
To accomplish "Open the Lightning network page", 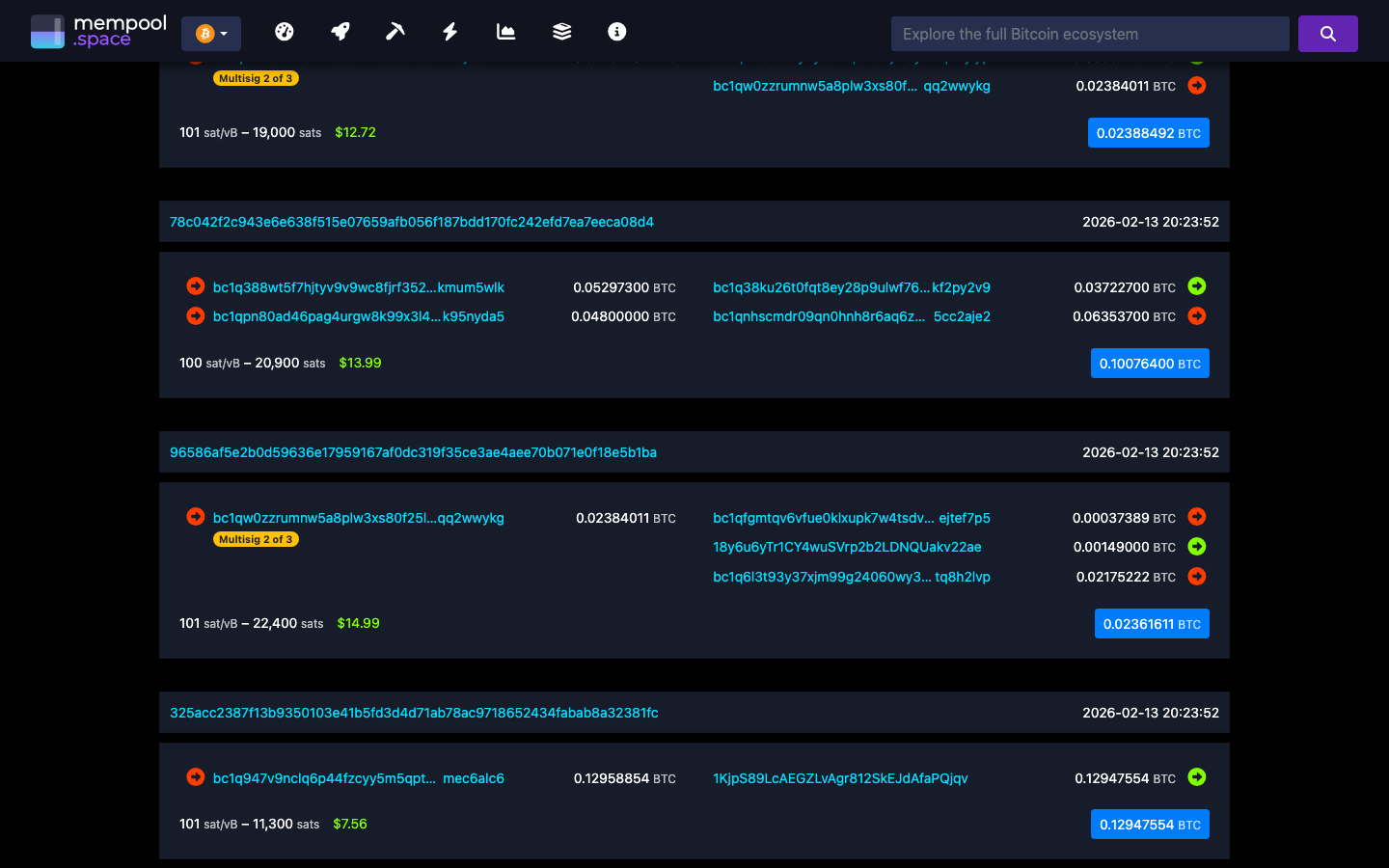I will coord(449,31).
